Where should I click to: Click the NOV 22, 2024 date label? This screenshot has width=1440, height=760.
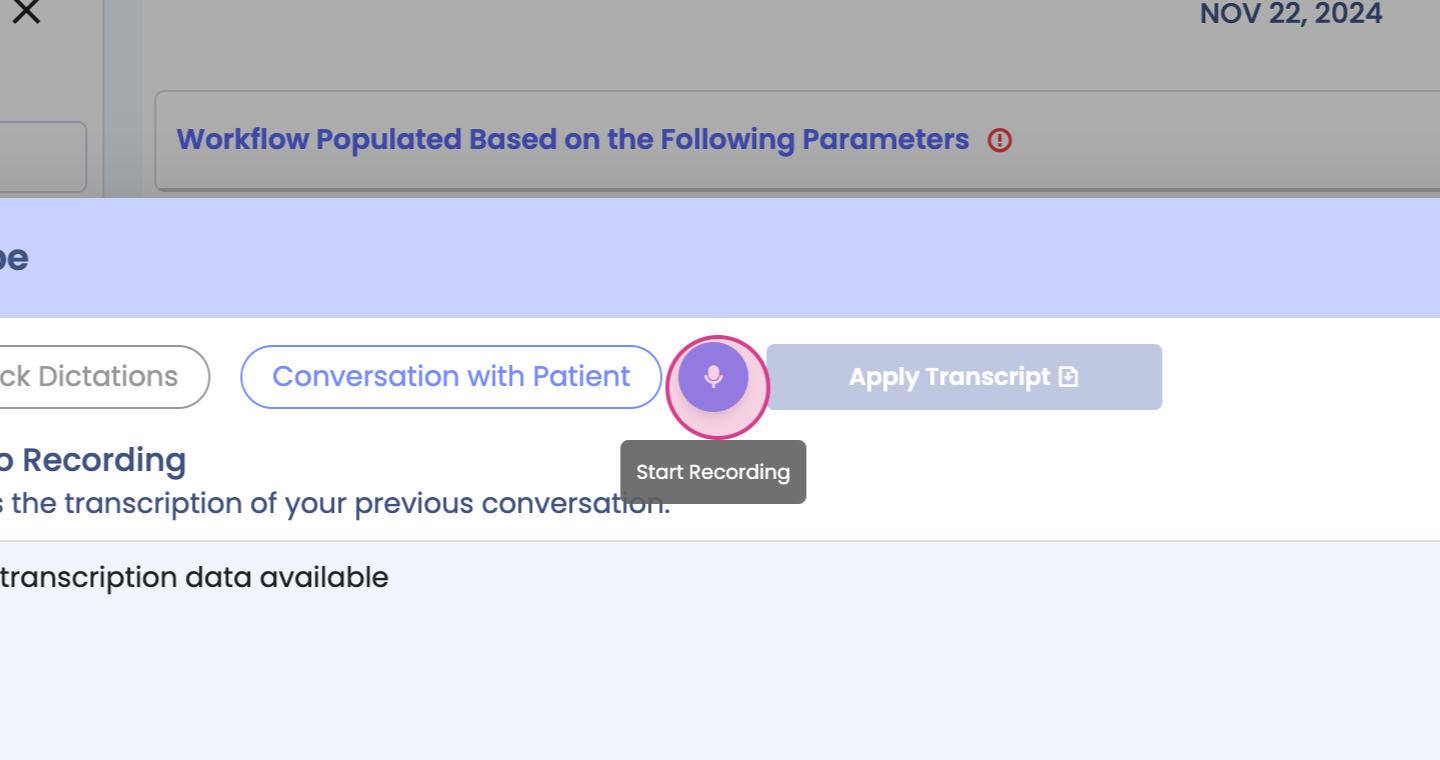[x=1290, y=14]
